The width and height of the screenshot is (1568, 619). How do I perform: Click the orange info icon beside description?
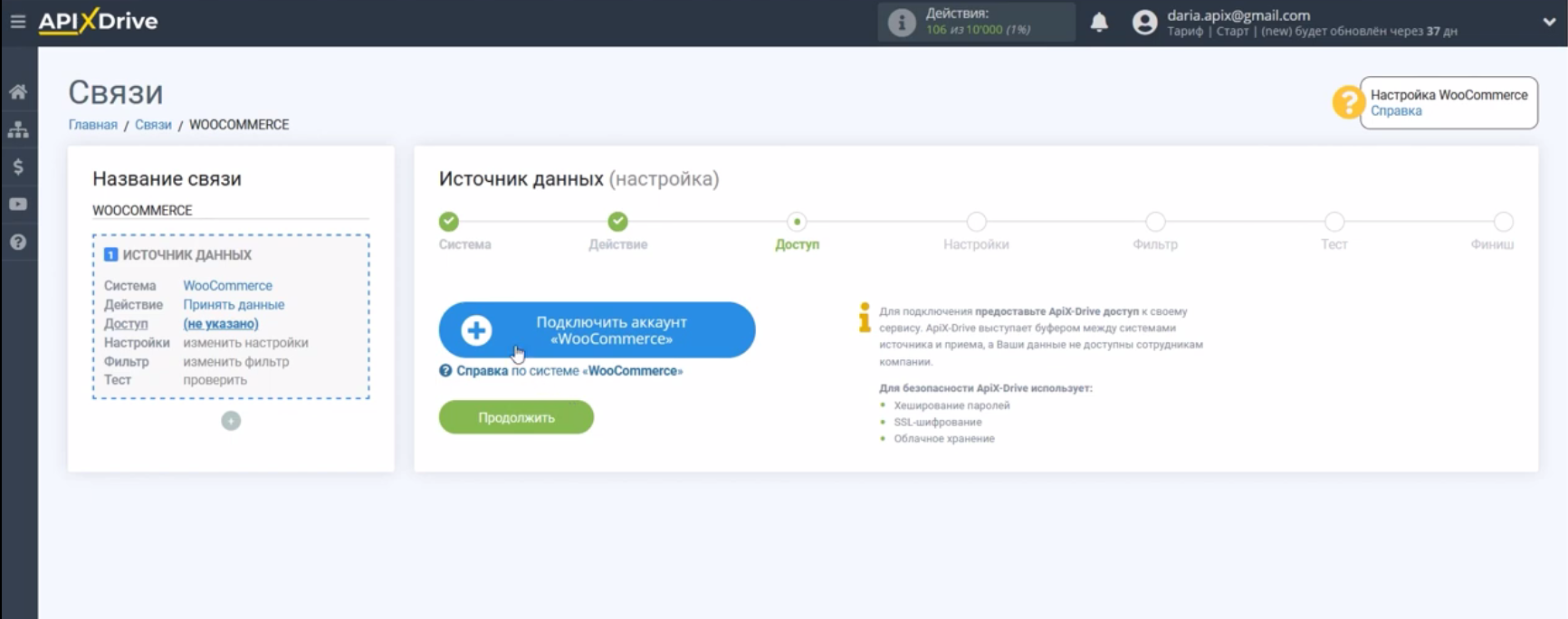coord(865,318)
